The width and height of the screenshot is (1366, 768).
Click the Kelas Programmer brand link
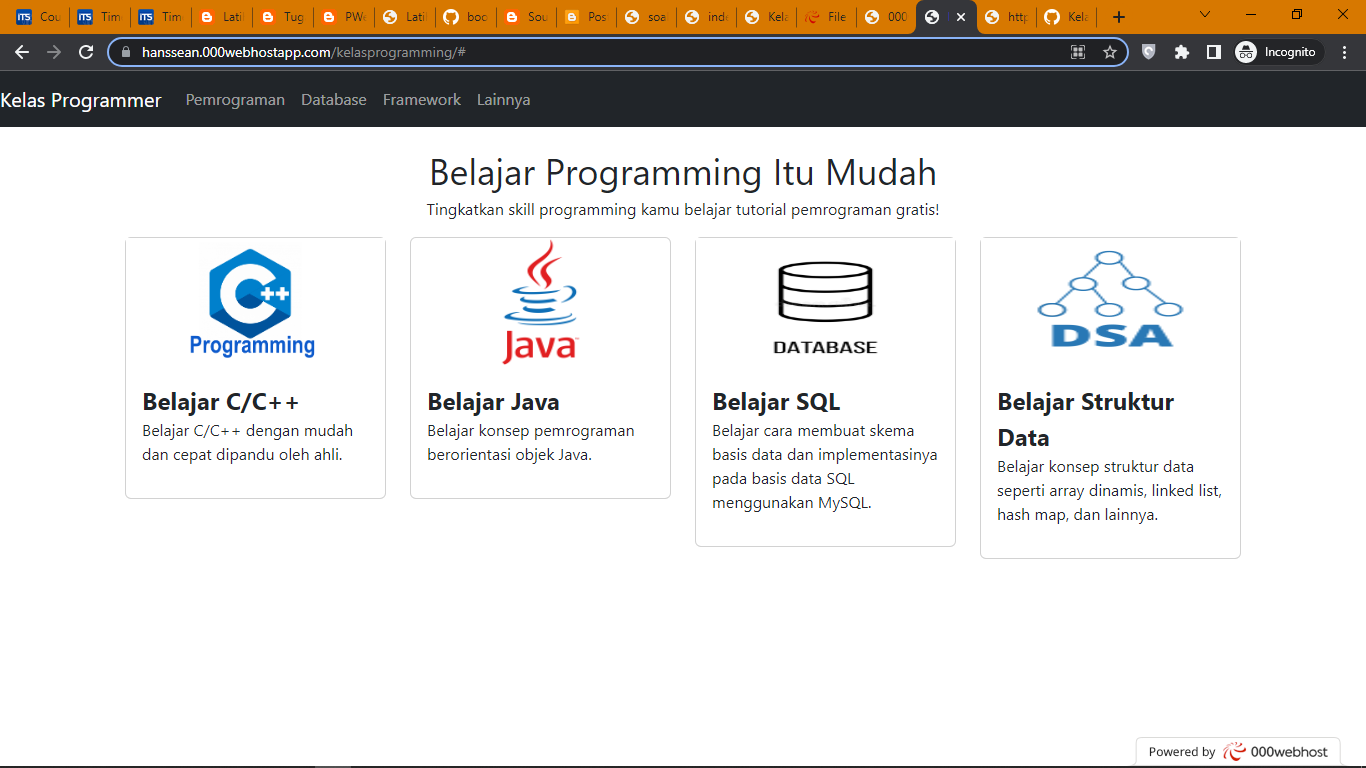(81, 100)
